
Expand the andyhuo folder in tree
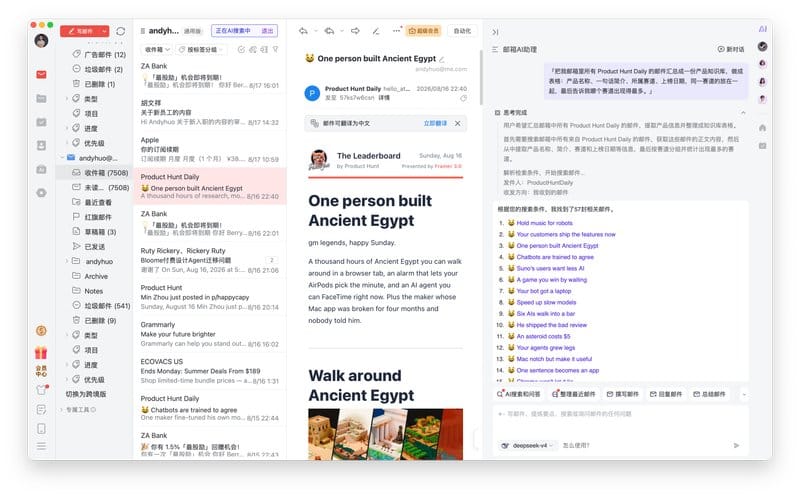[x=67, y=261]
